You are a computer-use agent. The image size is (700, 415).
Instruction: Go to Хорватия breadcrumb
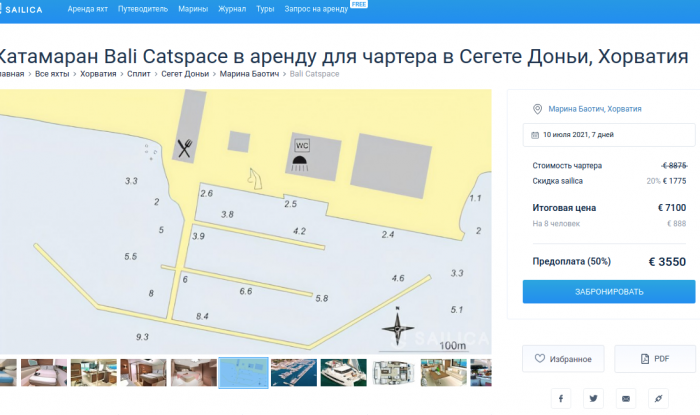coord(98,74)
